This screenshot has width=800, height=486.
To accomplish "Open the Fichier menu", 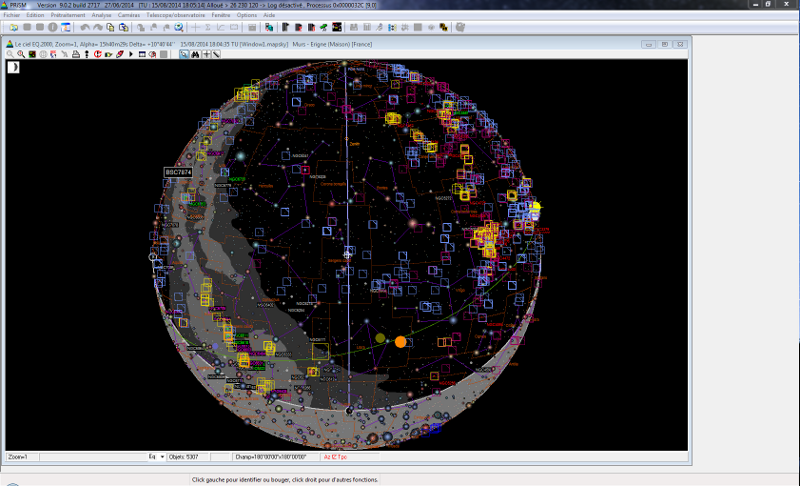I will click(x=12, y=16).
